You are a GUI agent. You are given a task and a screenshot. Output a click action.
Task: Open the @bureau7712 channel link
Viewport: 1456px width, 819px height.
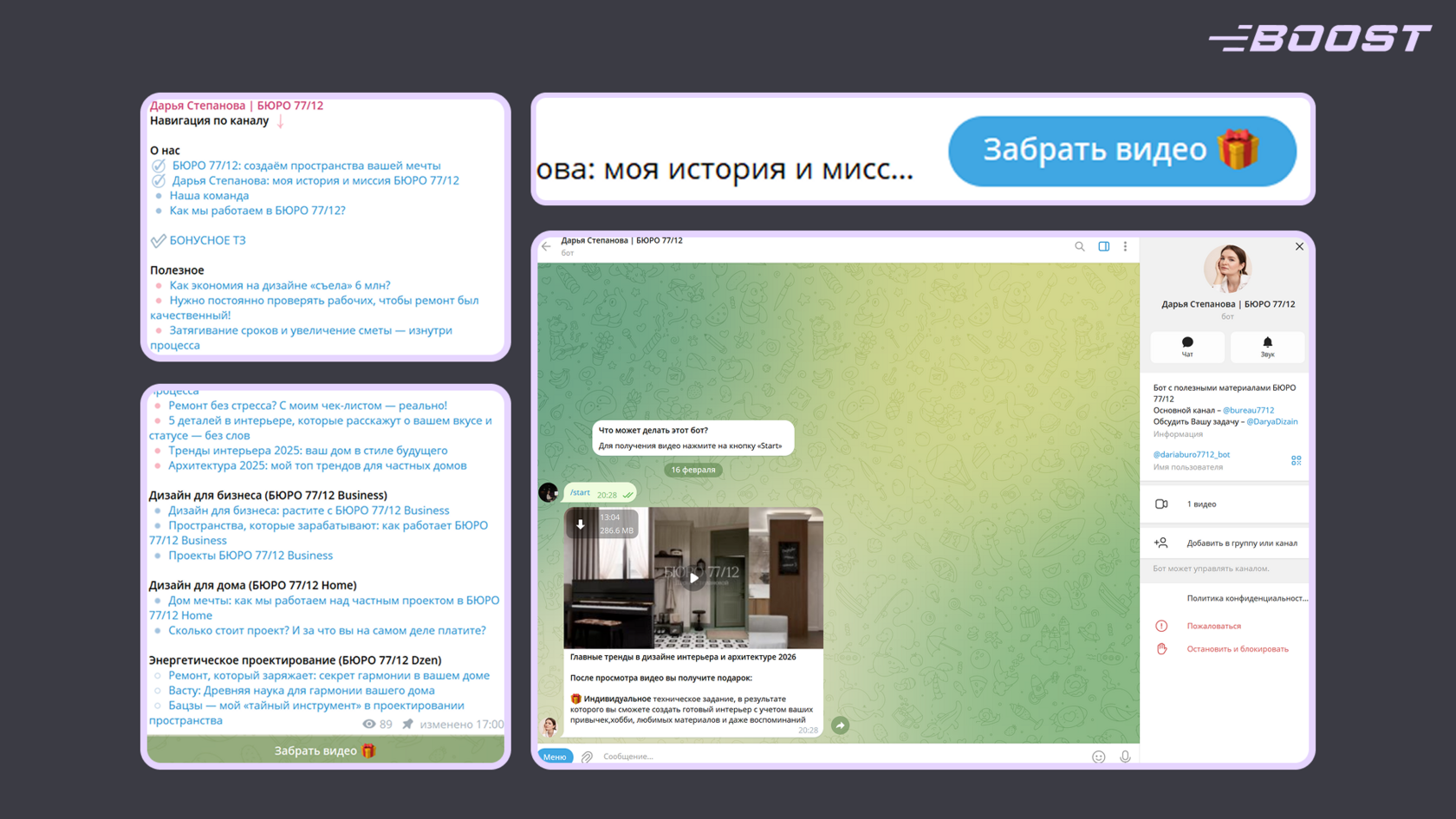click(x=1248, y=411)
